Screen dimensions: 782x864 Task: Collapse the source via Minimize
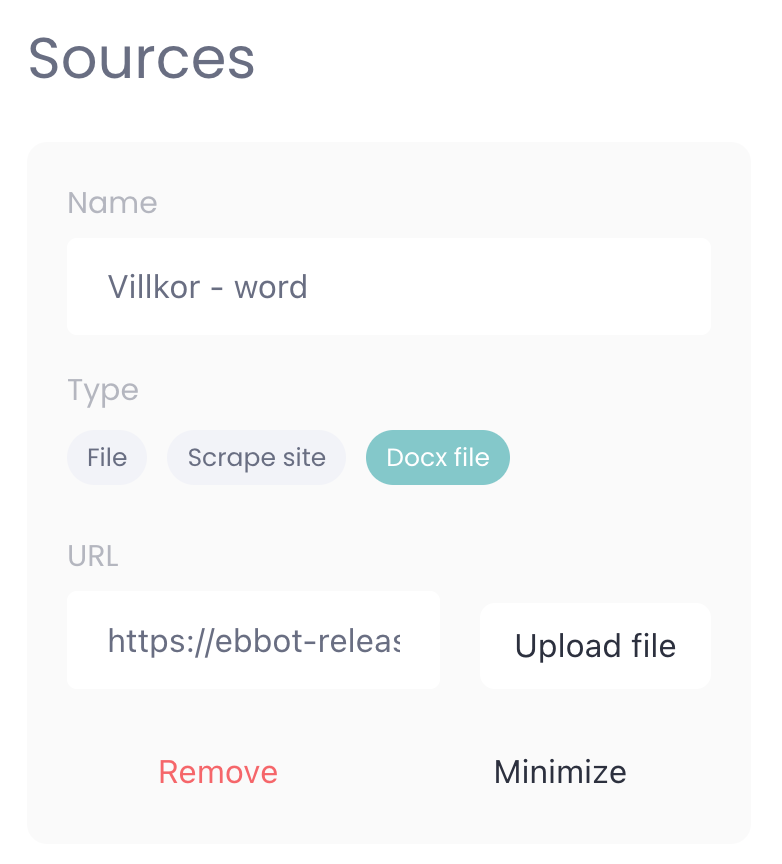(x=560, y=772)
